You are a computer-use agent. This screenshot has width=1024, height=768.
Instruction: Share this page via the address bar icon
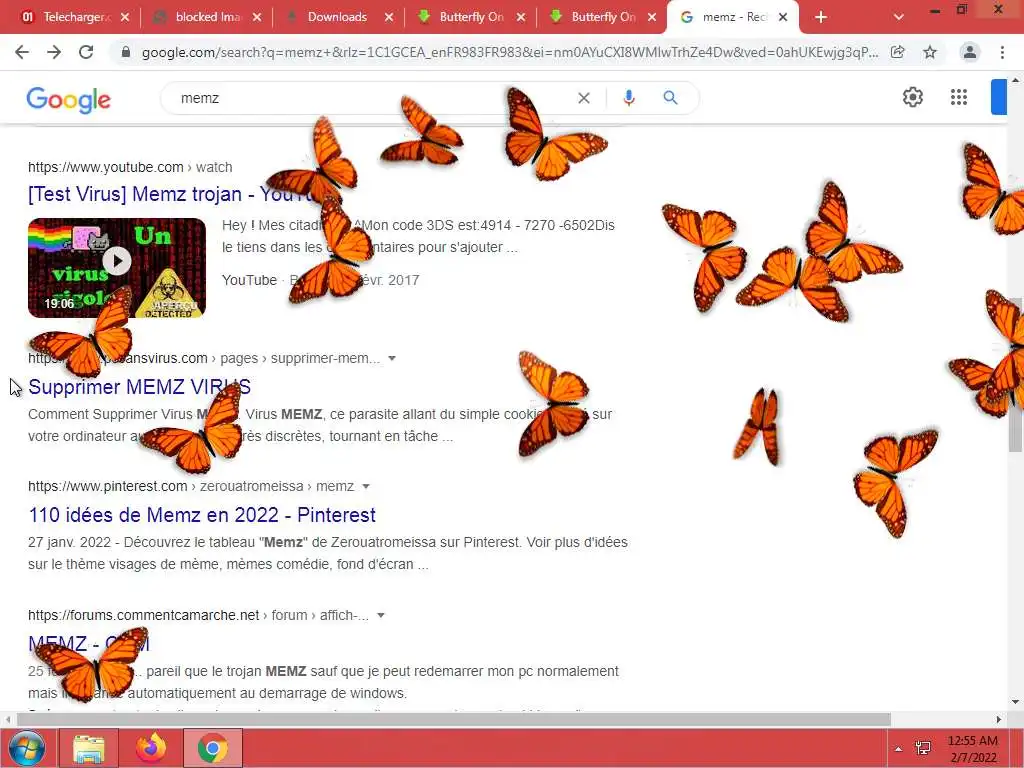898,52
